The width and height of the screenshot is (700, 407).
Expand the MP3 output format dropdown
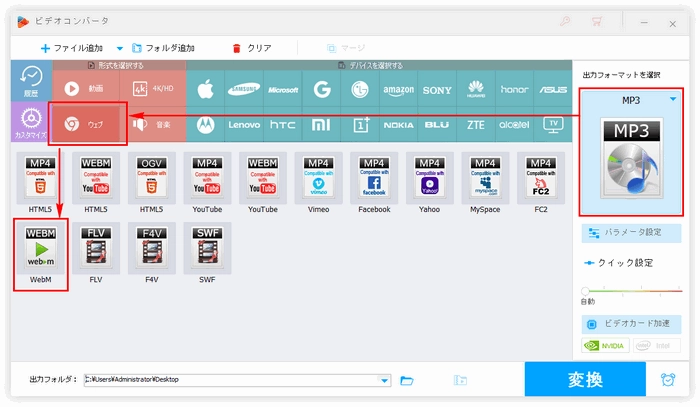[672, 100]
